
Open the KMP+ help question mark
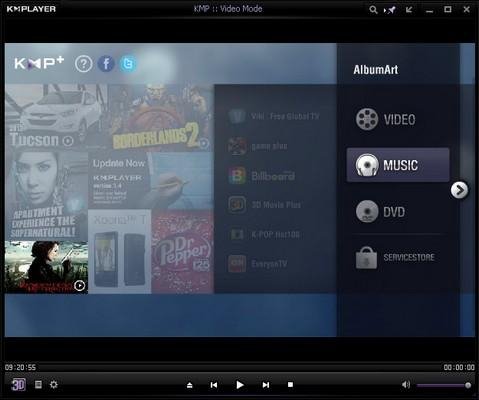[x=83, y=63]
